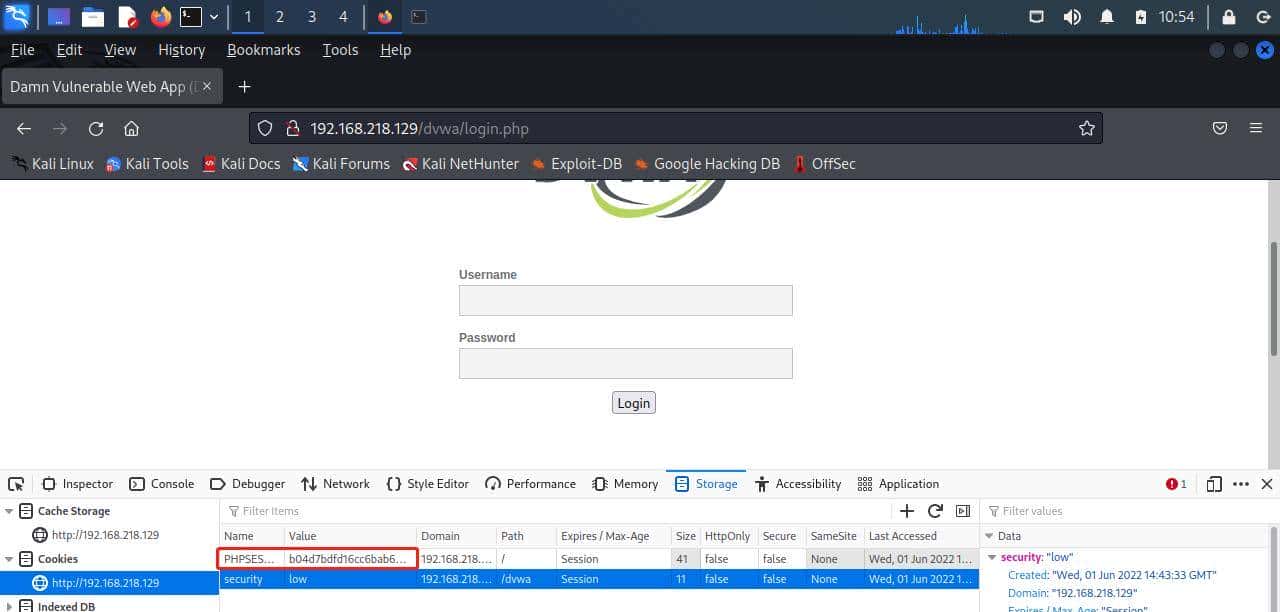
Task: Open the Help menu
Action: (395, 50)
